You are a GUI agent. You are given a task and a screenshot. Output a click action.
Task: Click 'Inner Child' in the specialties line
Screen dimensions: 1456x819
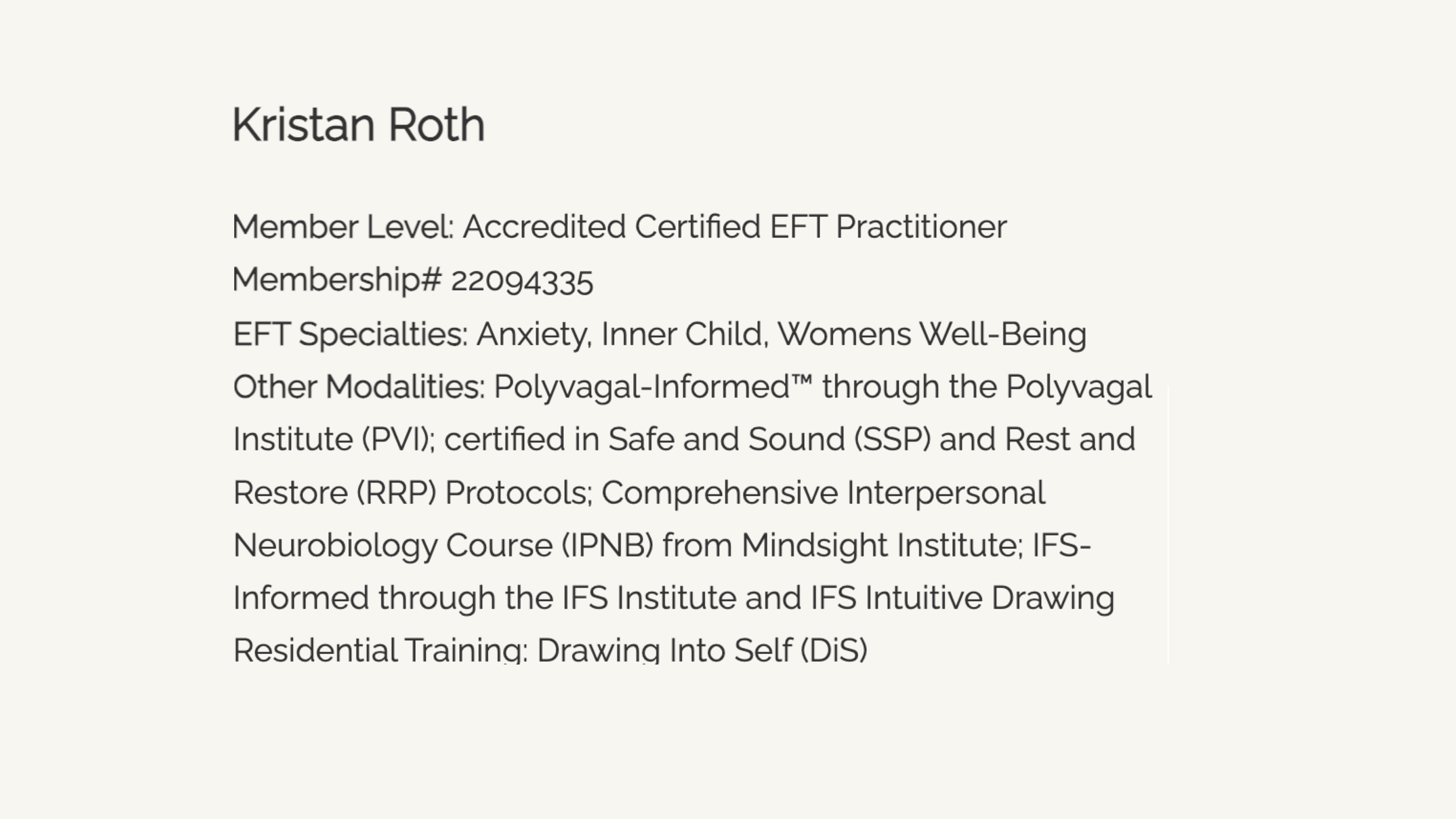pos(681,334)
